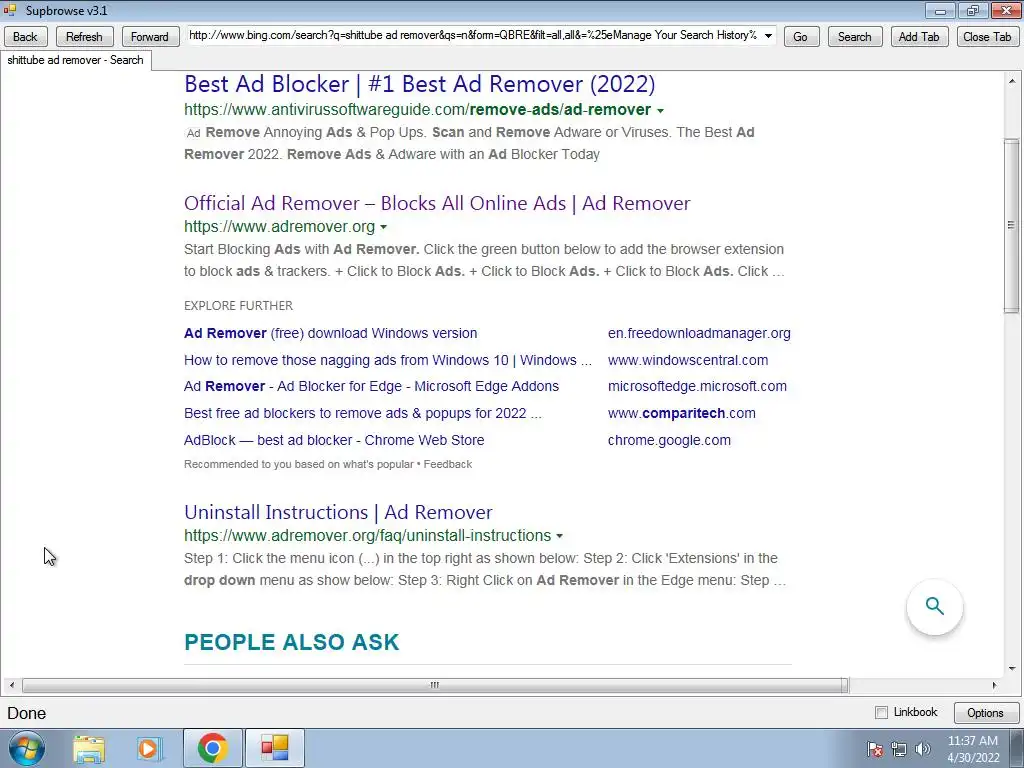Image resolution: width=1024 pixels, height=768 pixels.
Task: Expand arrow beside uninstall-instructions URL
Action: (559, 536)
